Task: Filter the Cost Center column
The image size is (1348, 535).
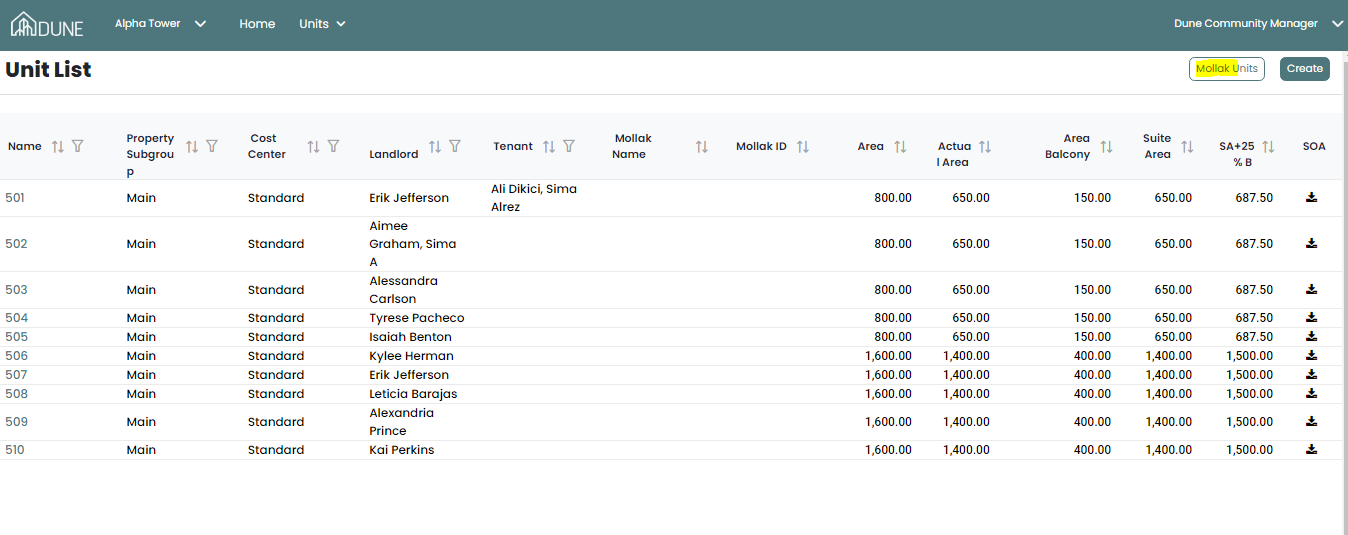Action: [x=334, y=146]
